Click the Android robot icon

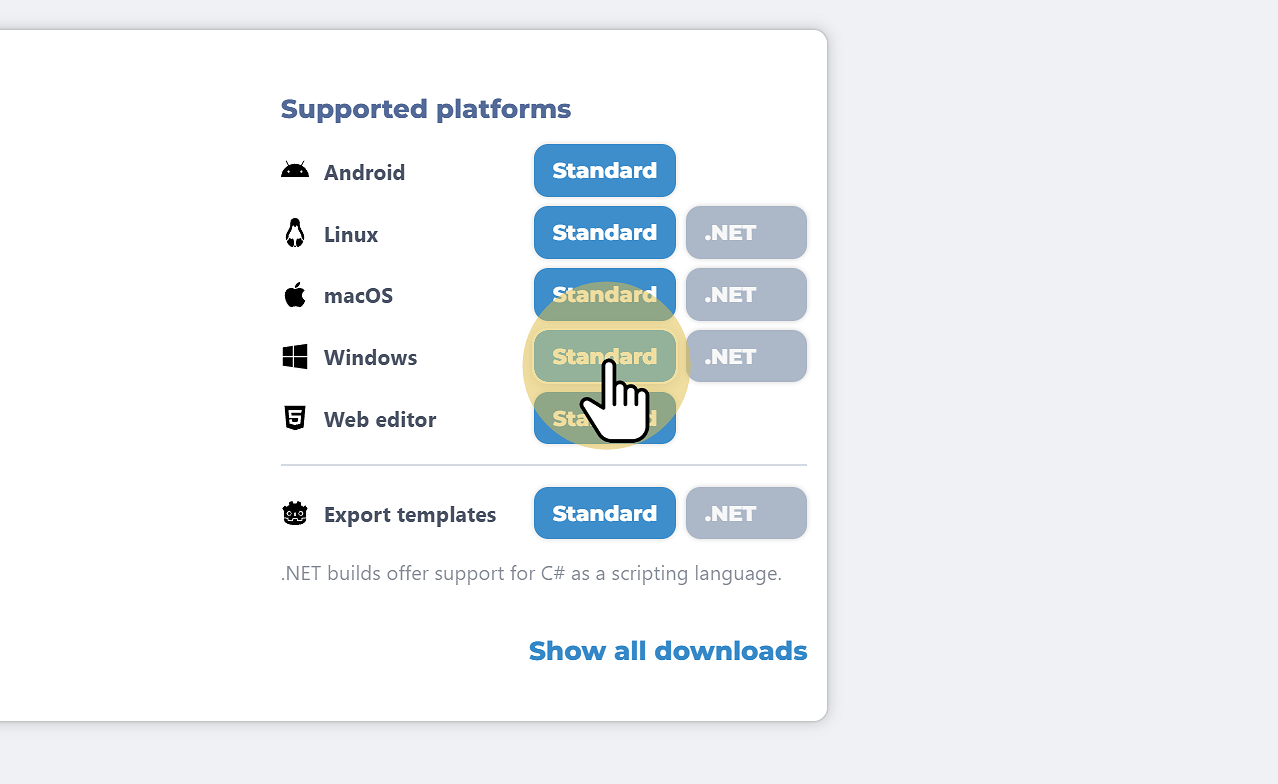coord(295,171)
